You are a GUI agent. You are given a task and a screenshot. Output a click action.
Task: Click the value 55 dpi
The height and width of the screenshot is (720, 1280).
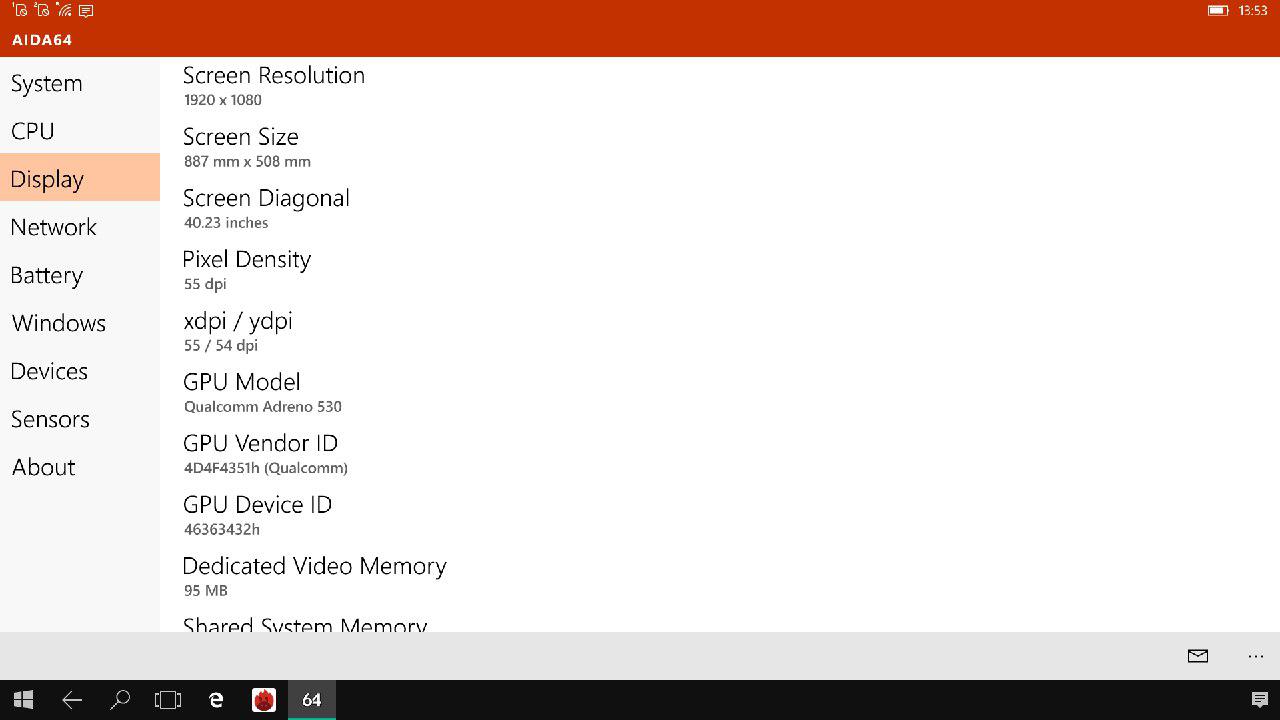click(205, 284)
